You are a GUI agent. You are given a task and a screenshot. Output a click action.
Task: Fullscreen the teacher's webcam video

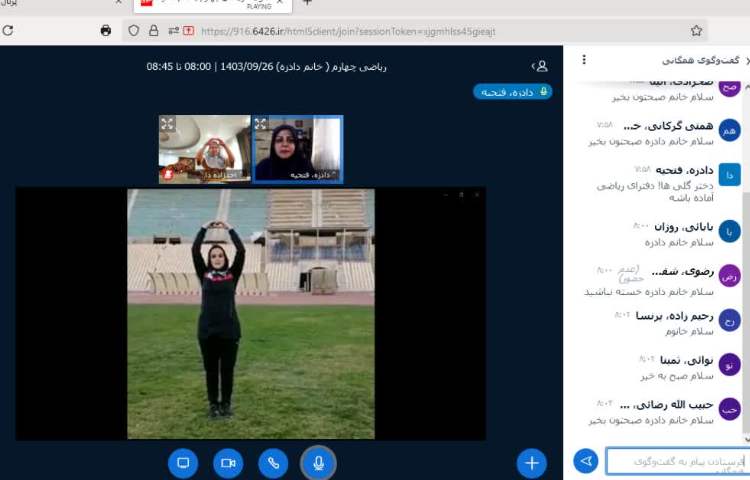[261, 124]
